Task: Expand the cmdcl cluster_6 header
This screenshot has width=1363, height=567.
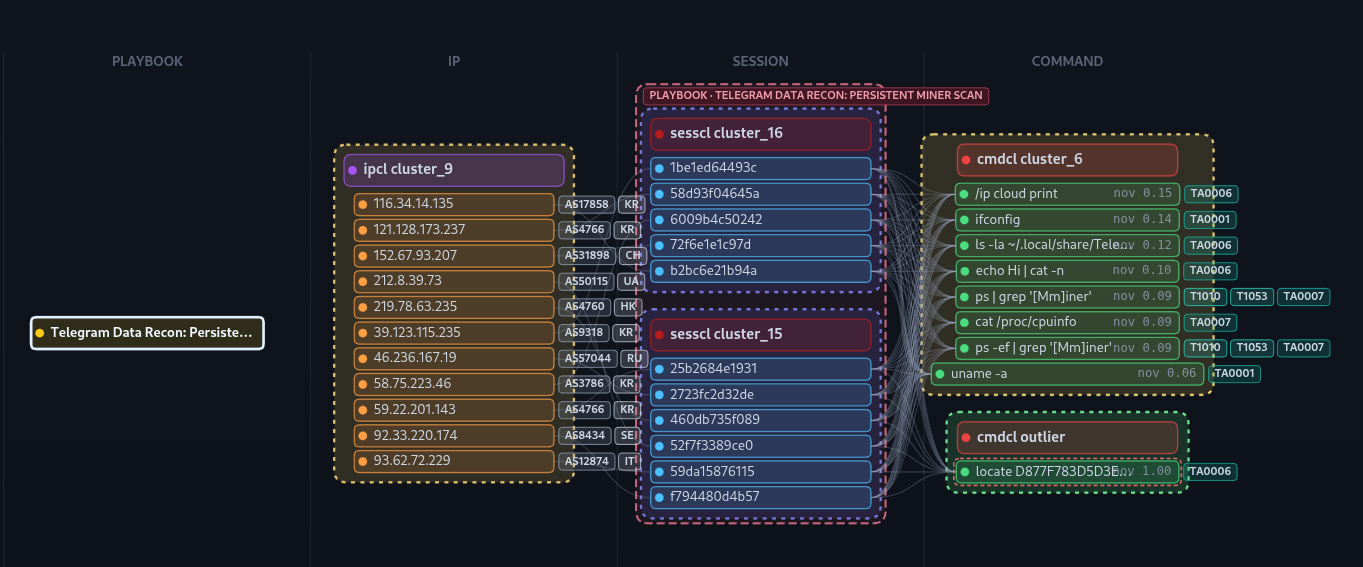Action: tap(1068, 160)
